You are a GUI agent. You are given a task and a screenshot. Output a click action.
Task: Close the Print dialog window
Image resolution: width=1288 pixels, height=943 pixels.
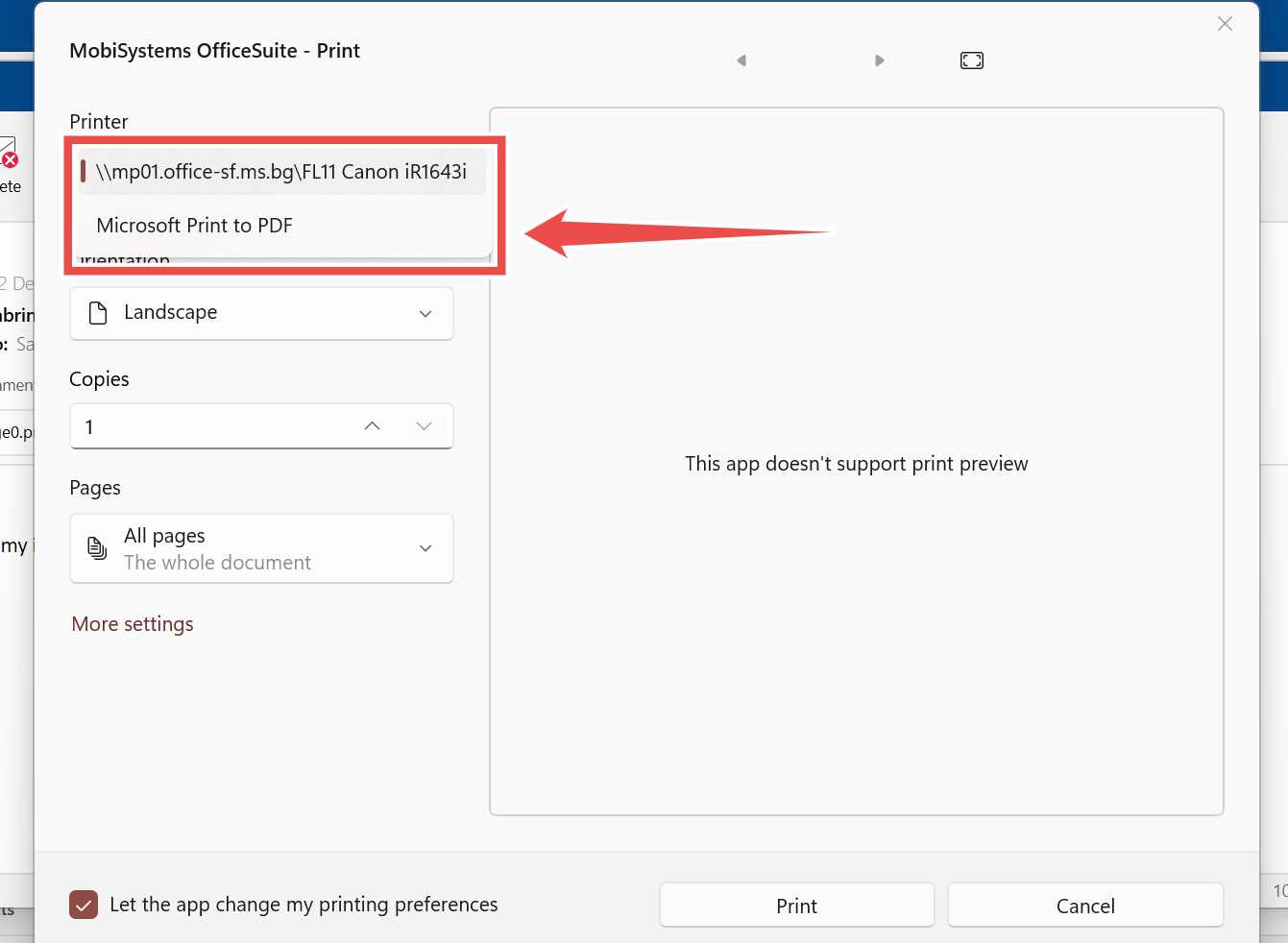pyautogui.click(x=1225, y=24)
